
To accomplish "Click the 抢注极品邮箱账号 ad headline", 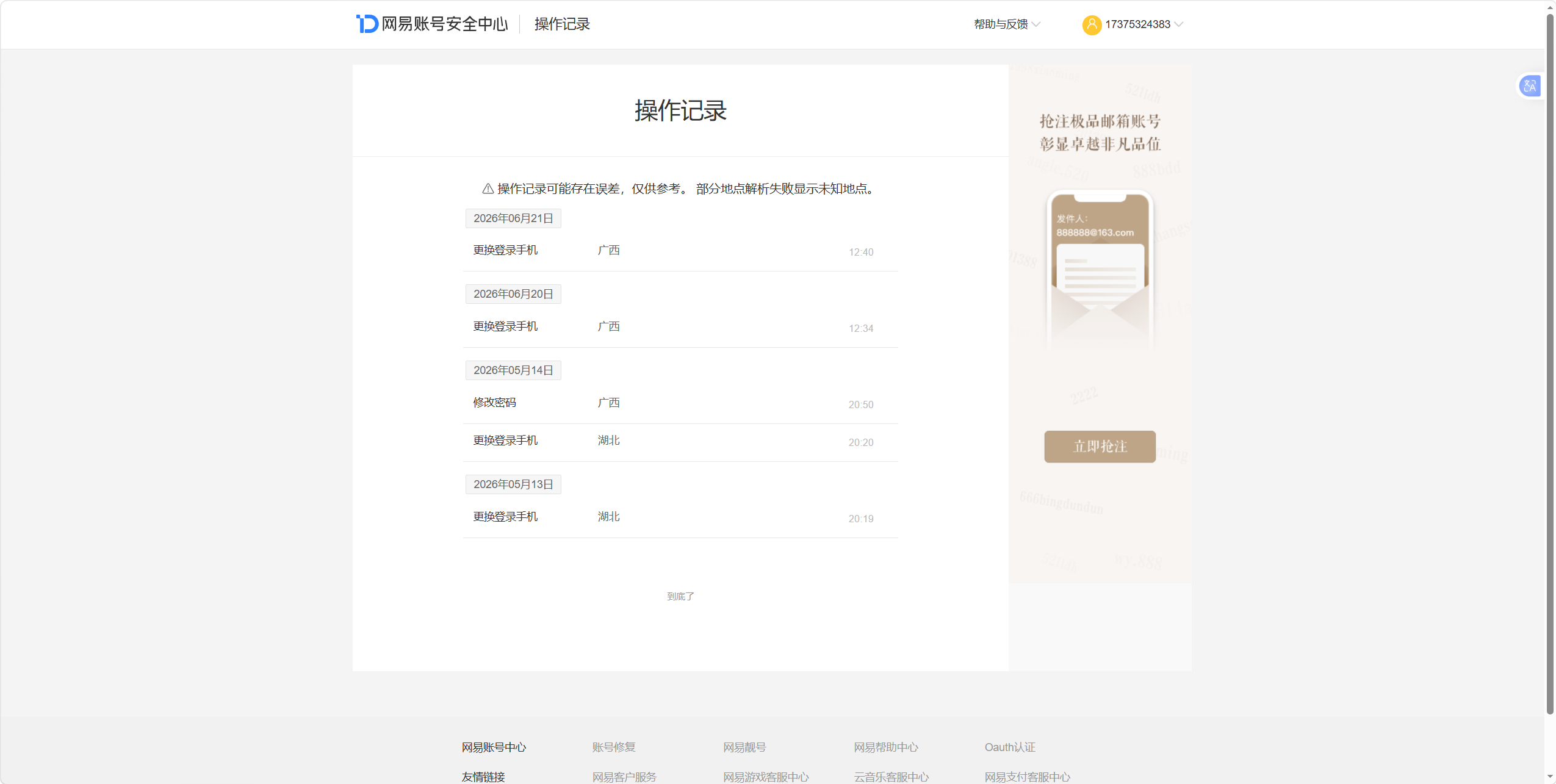I will tap(1100, 121).
